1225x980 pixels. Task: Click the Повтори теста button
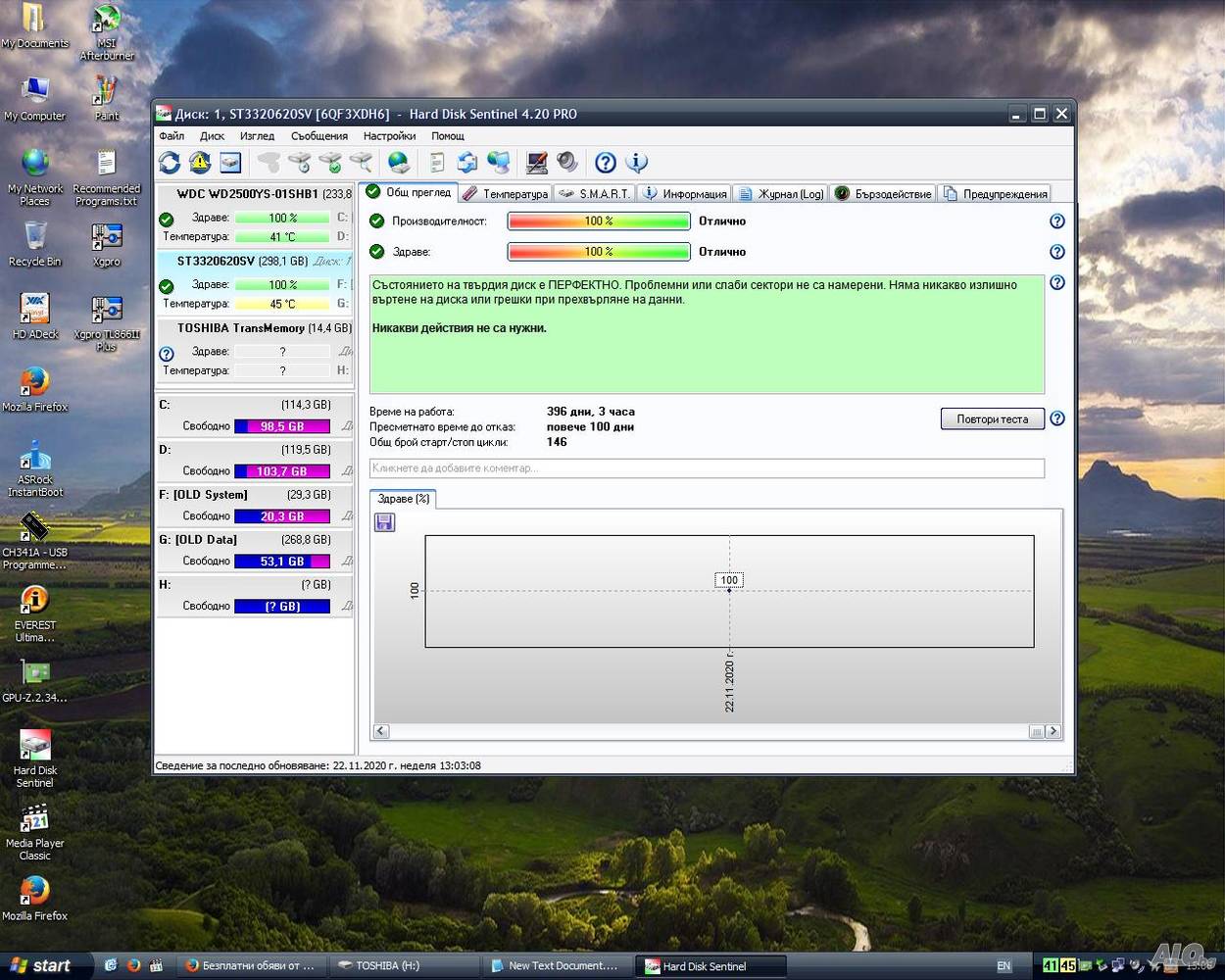point(993,419)
